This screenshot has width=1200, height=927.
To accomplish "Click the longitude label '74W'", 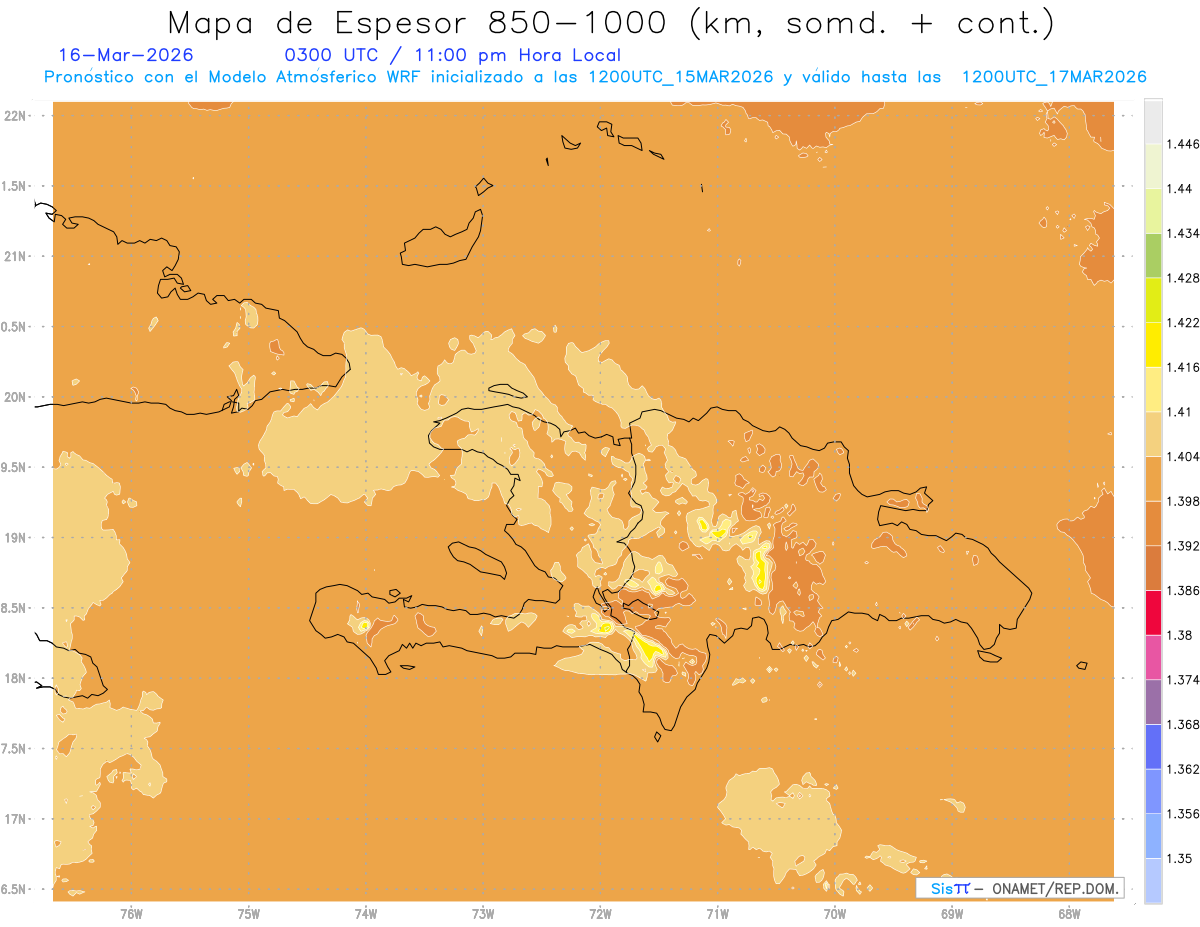I will point(366,913).
